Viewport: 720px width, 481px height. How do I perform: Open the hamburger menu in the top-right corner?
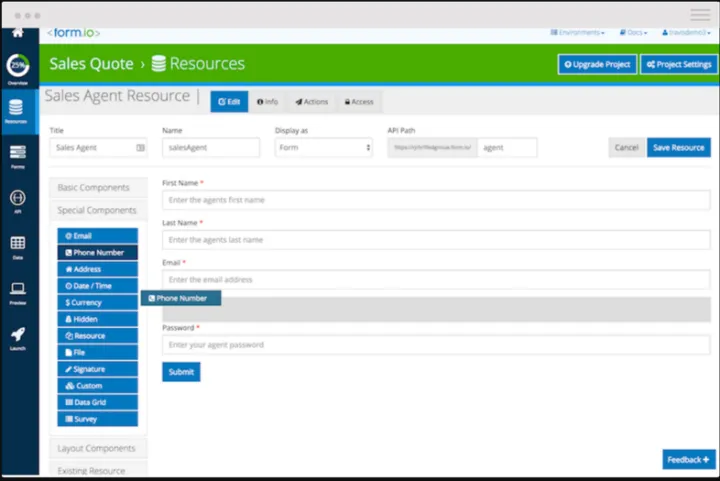[x=700, y=15]
